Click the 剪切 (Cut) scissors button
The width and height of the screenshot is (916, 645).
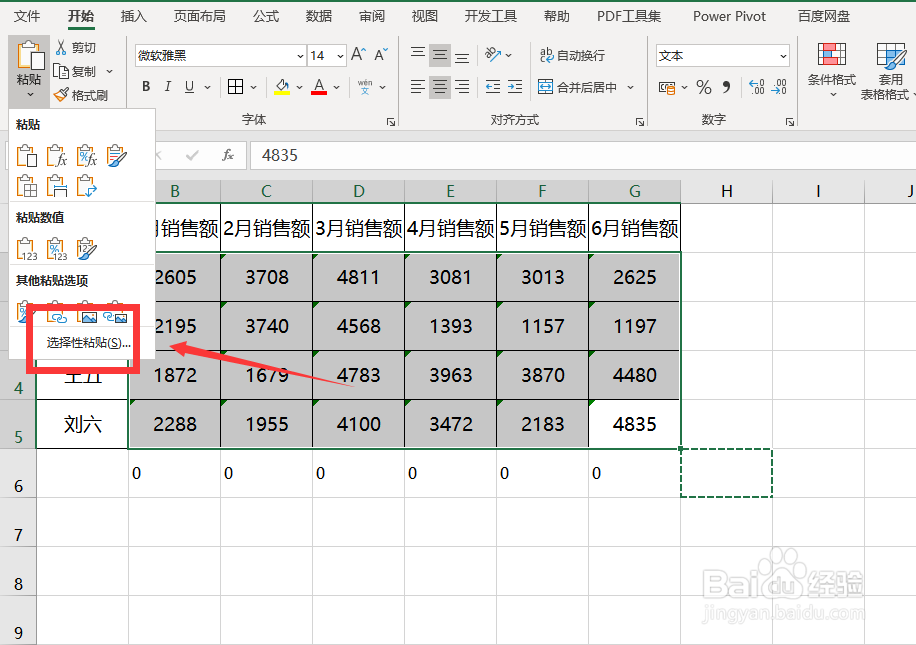click(x=75, y=47)
